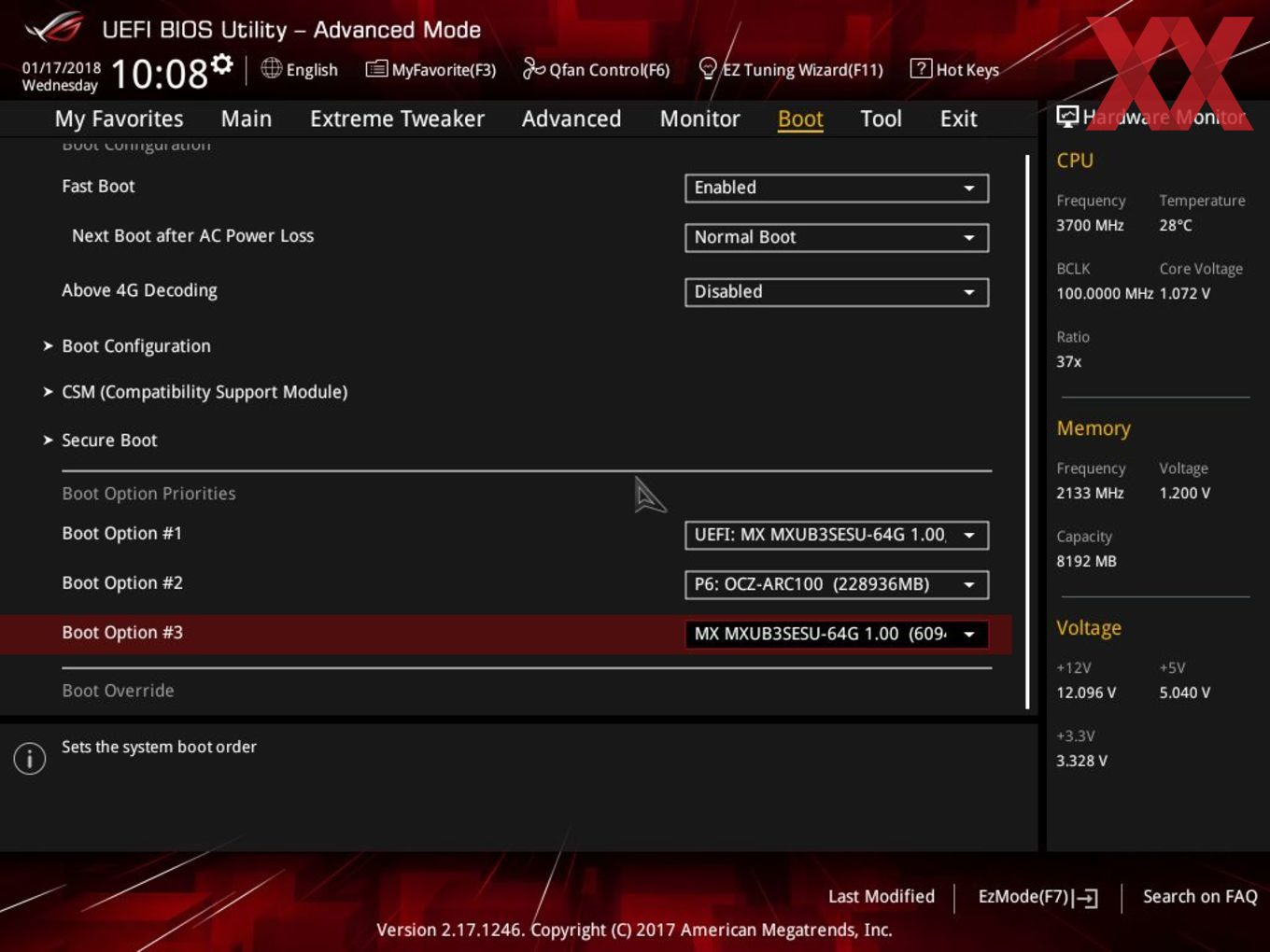Click CPU temperature value 28°C
1270x952 pixels.
(x=1176, y=225)
